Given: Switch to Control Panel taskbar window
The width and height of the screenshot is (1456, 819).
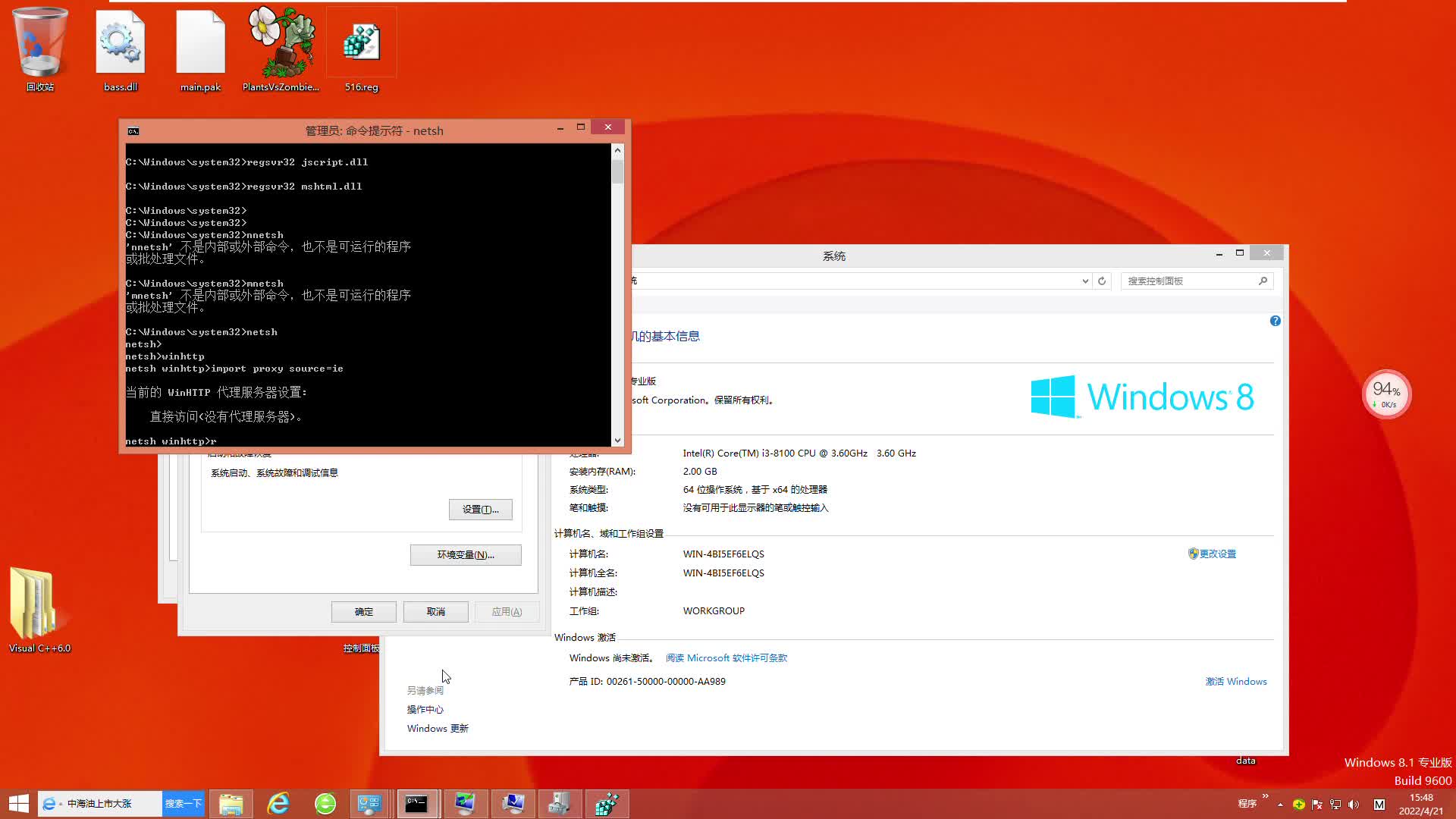Looking at the screenshot, I should click(x=370, y=804).
